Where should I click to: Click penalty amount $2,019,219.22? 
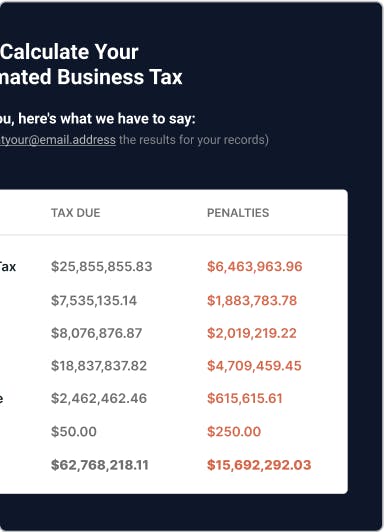click(x=252, y=333)
